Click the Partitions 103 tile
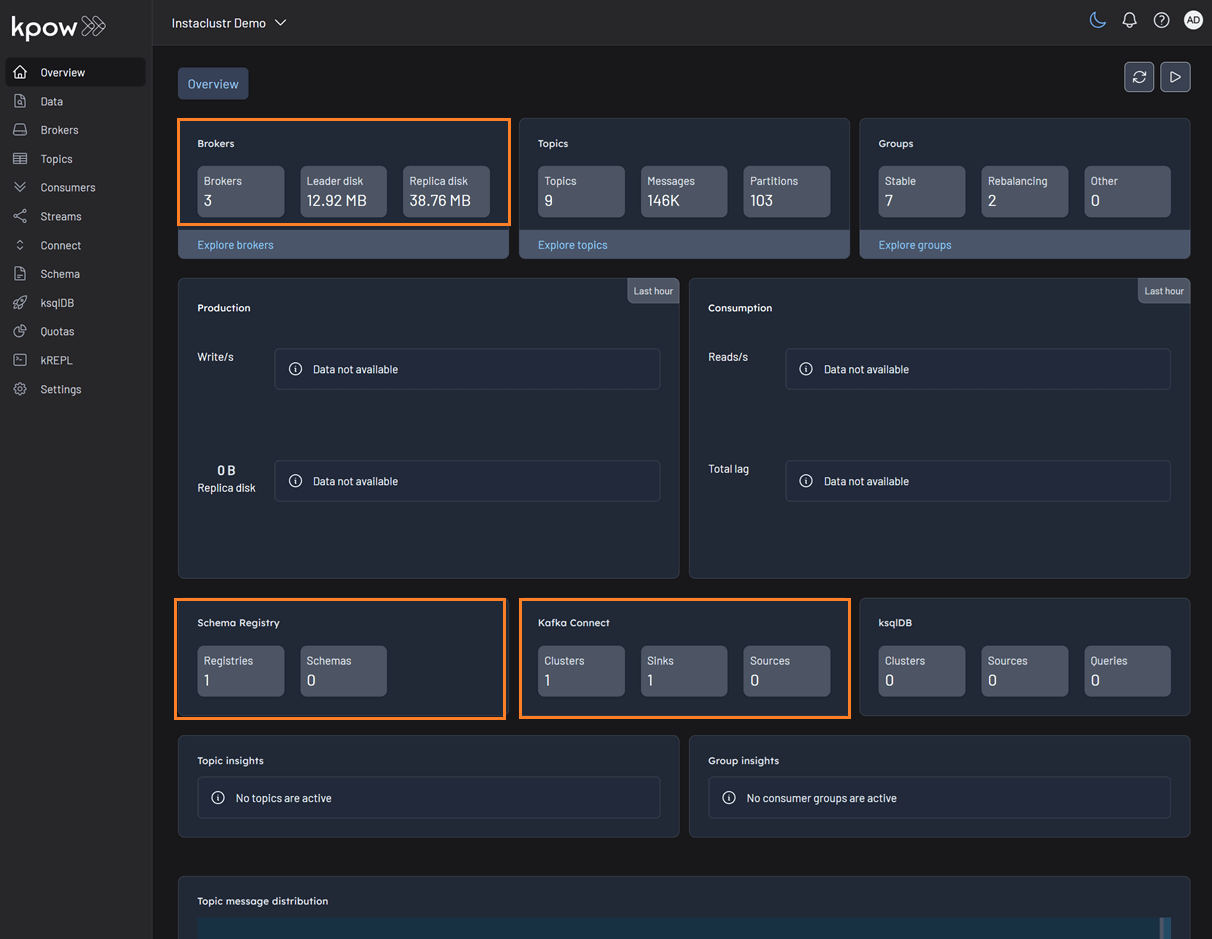 [787, 191]
